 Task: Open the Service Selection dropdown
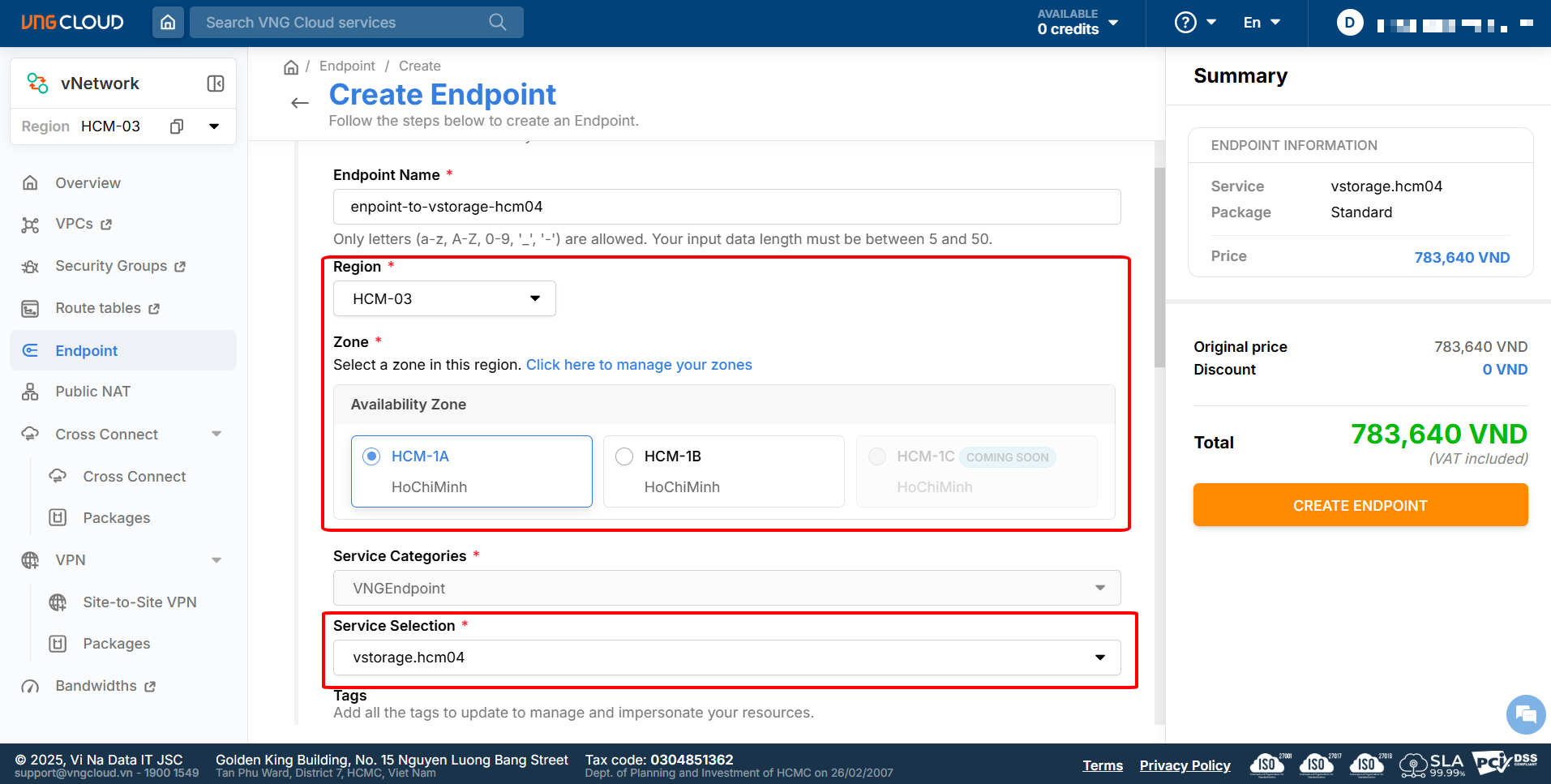[726, 658]
